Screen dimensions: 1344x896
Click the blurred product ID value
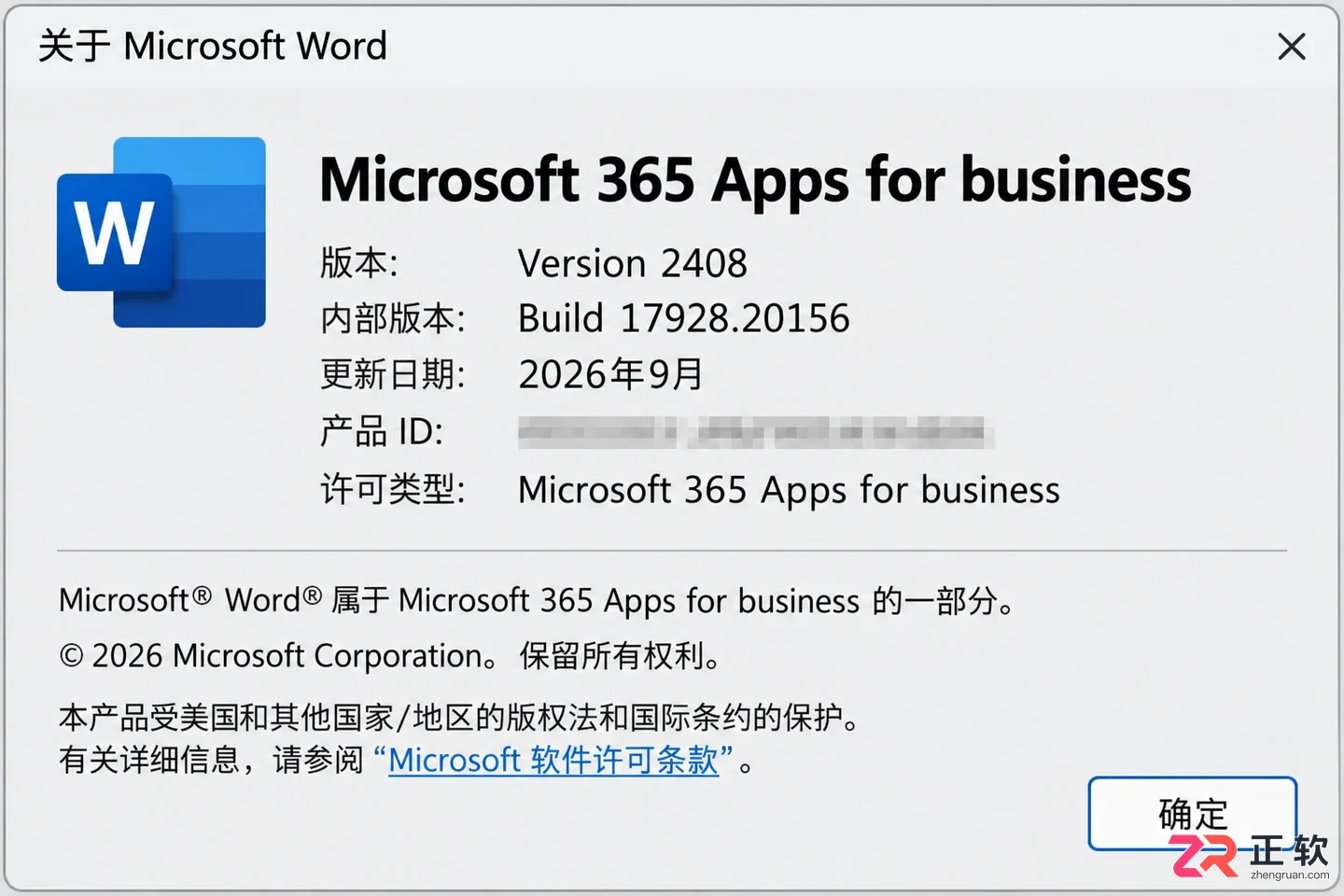(x=754, y=432)
